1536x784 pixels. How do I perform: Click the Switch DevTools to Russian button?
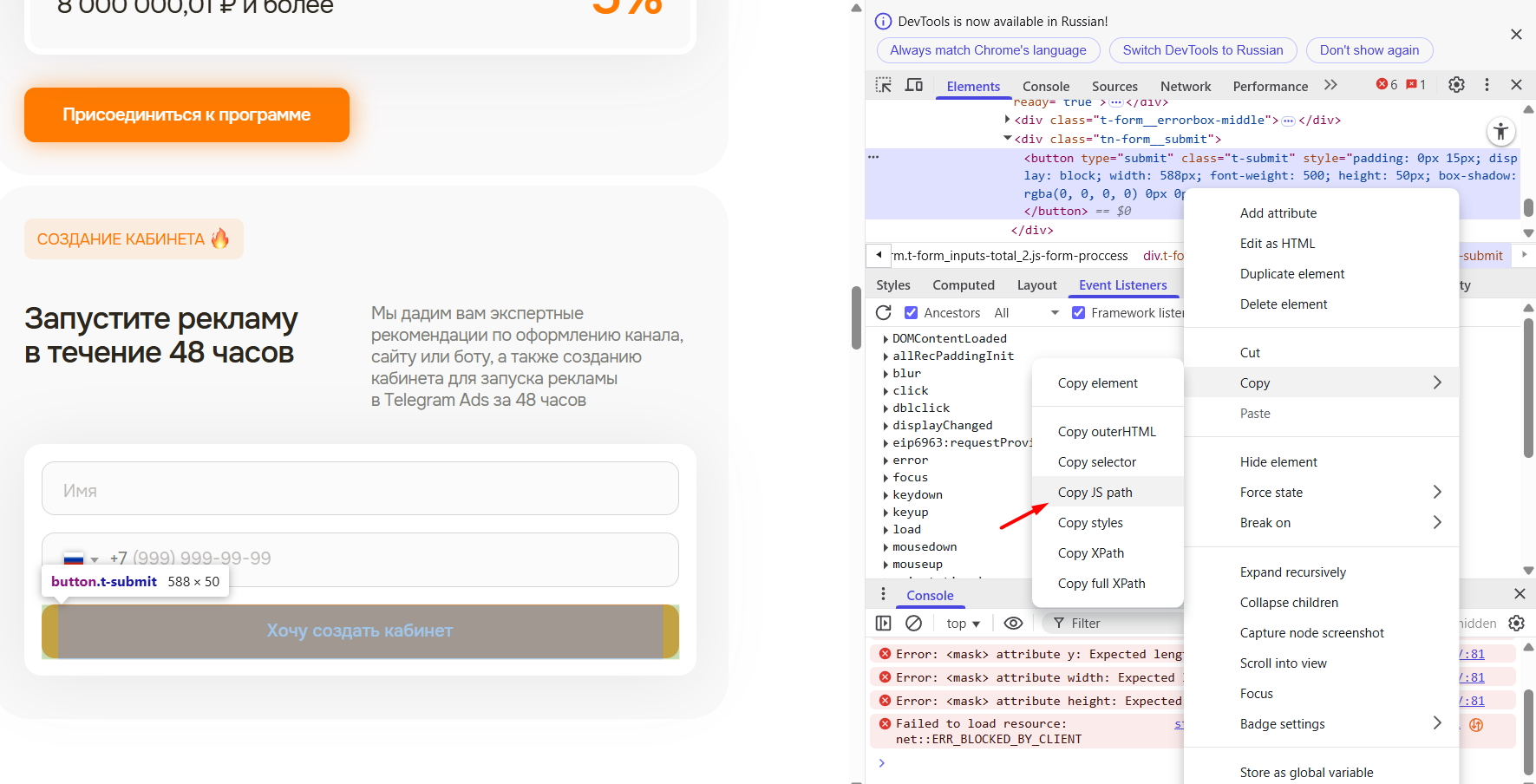[1202, 50]
